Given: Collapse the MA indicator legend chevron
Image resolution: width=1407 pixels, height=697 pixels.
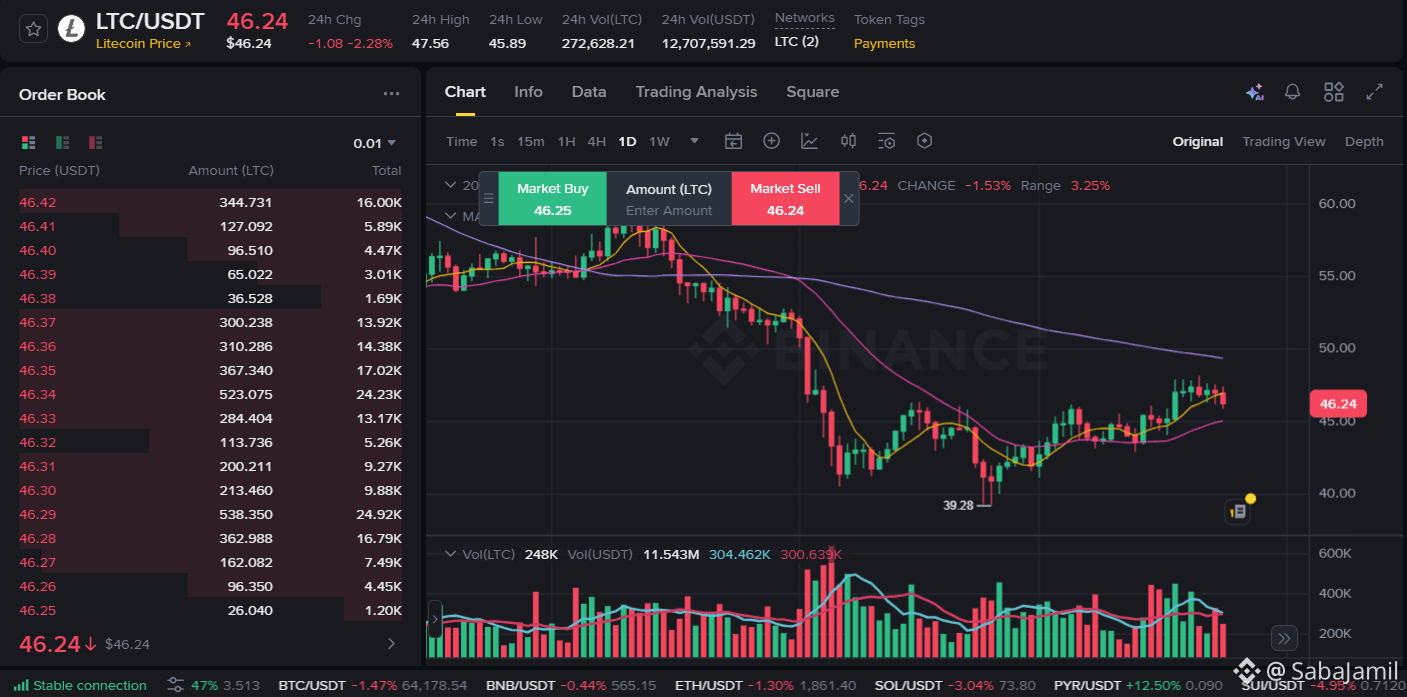Looking at the screenshot, I should (x=450, y=216).
